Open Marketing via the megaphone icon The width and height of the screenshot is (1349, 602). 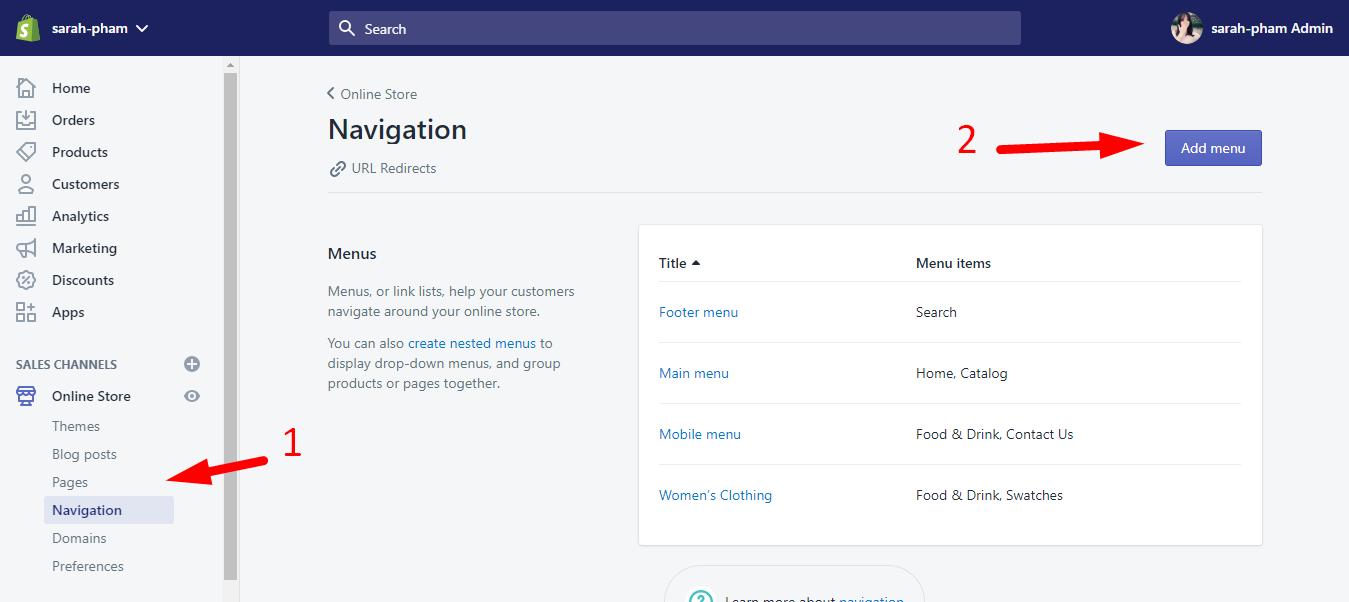26,248
